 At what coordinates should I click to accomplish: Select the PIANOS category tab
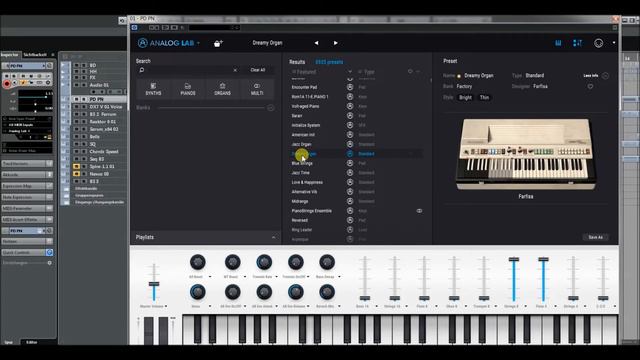pos(188,89)
